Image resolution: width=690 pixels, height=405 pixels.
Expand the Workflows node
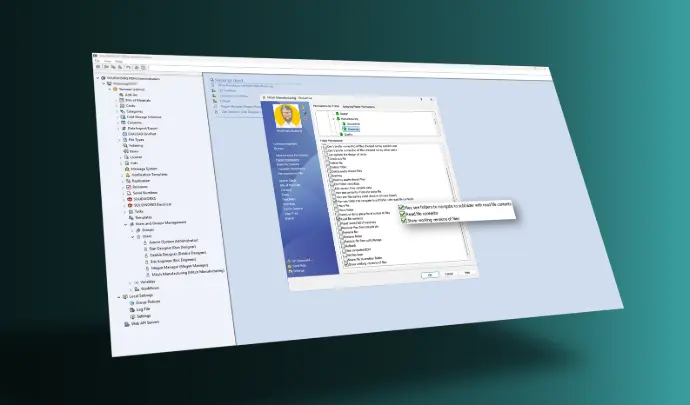pyautogui.click(x=131, y=289)
